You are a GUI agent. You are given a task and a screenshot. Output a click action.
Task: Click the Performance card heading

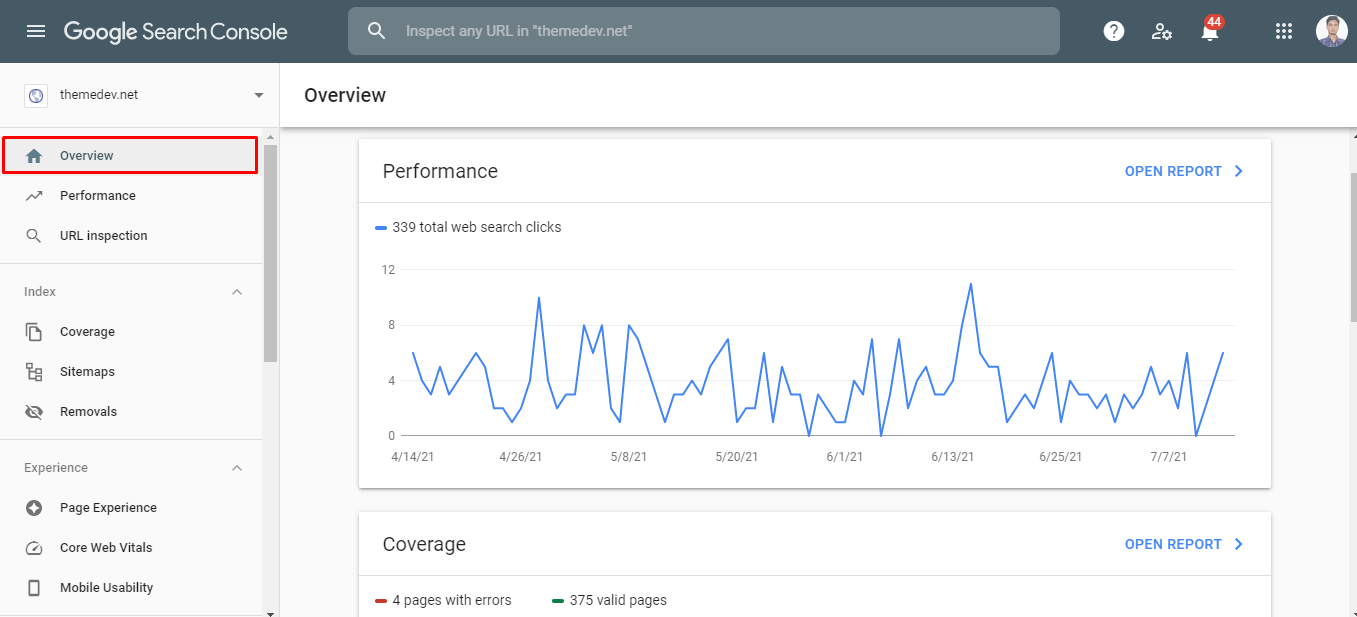440,171
